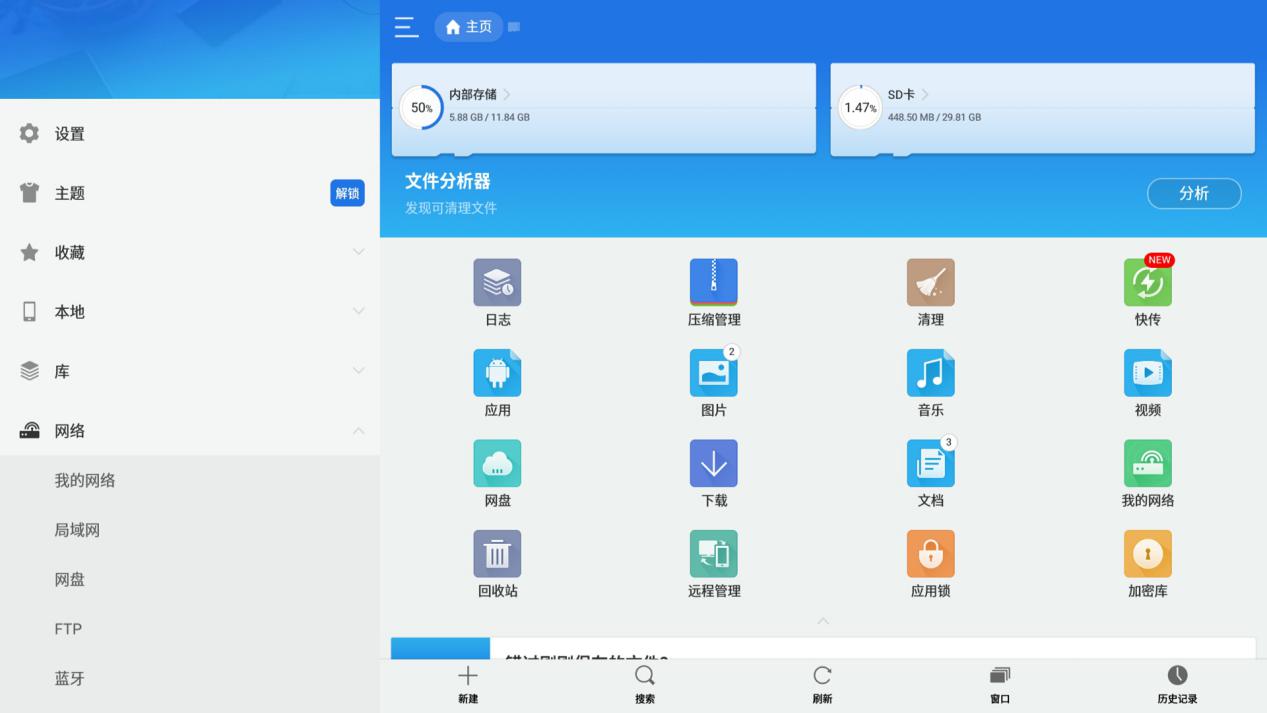This screenshot has height=713, width=1267.
Task: Click 448.50 MB / 29.81 GB text
Action: (934, 117)
